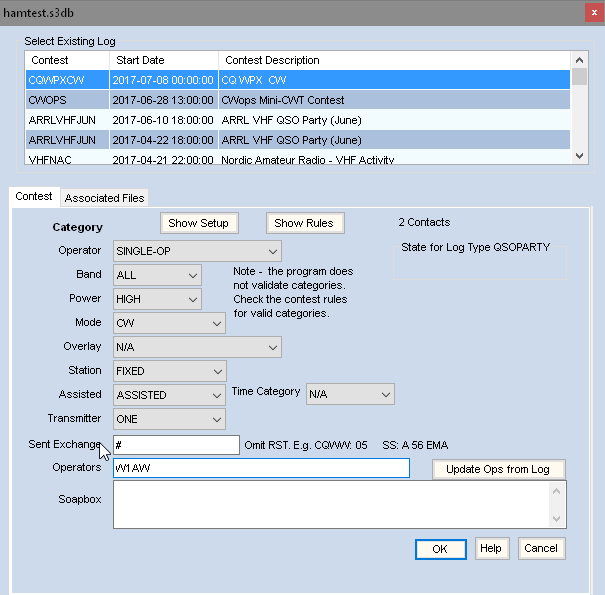605x595 pixels.
Task: Click the Contest Description column header
Action: (x=394, y=60)
